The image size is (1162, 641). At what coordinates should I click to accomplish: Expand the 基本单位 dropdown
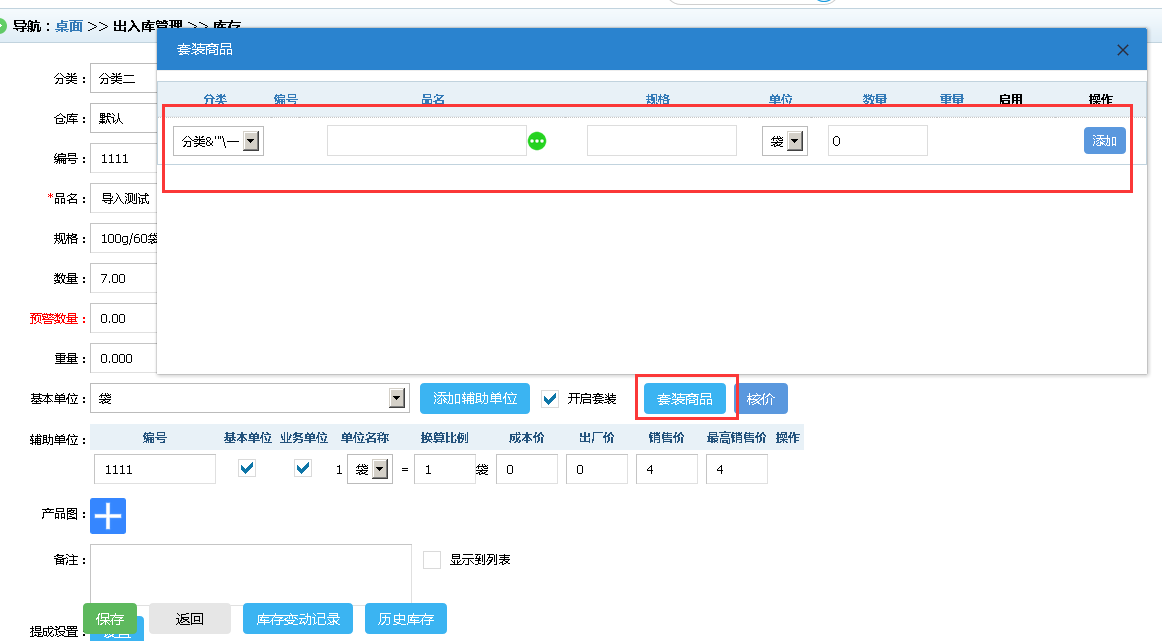pos(397,399)
